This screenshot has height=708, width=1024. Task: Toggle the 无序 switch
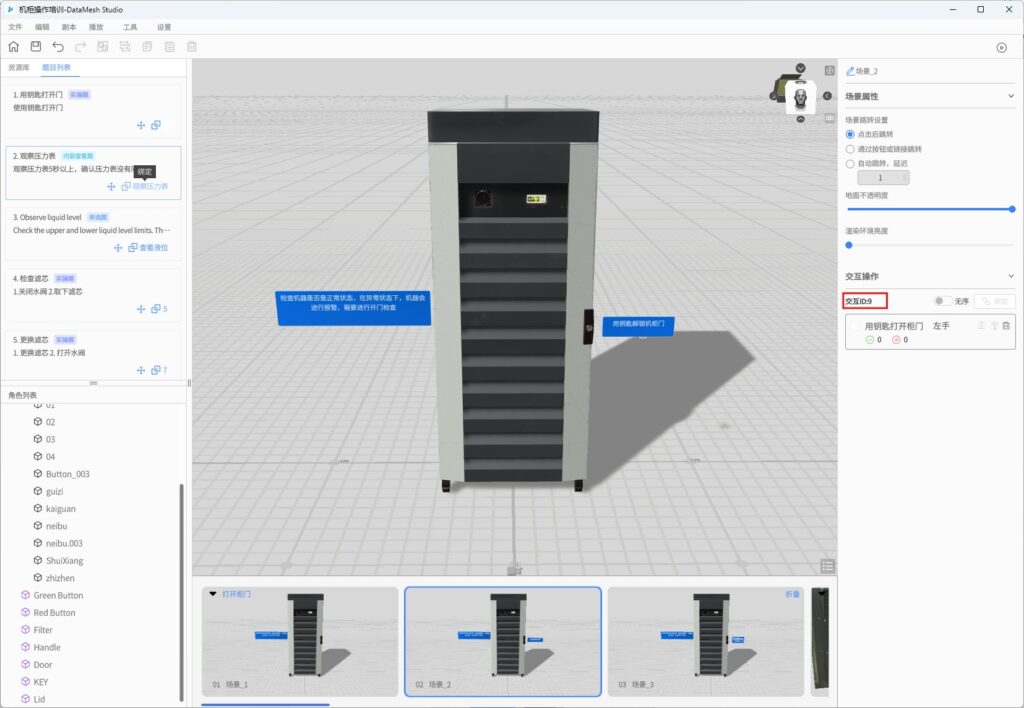941,301
